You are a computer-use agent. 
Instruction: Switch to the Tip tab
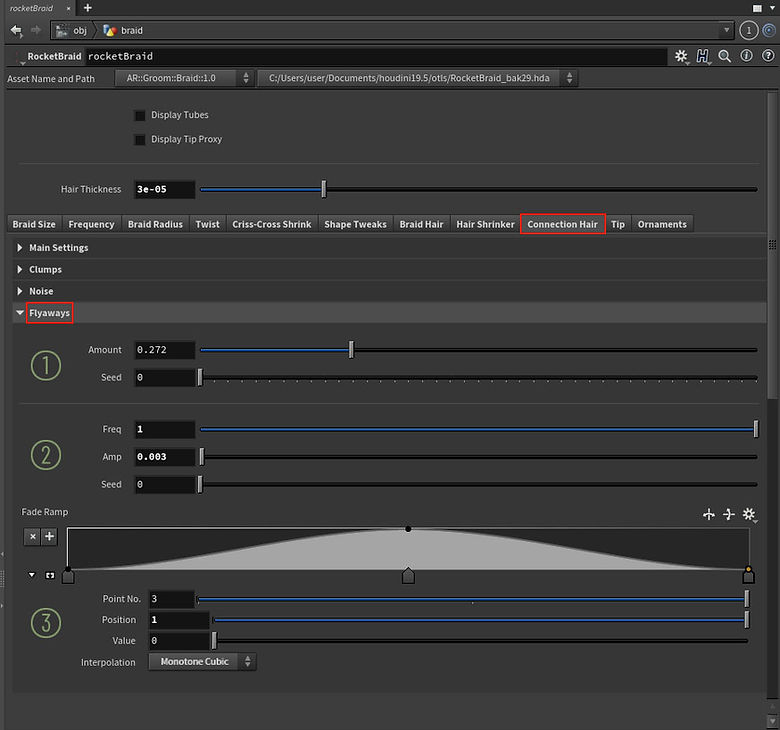point(618,224)
